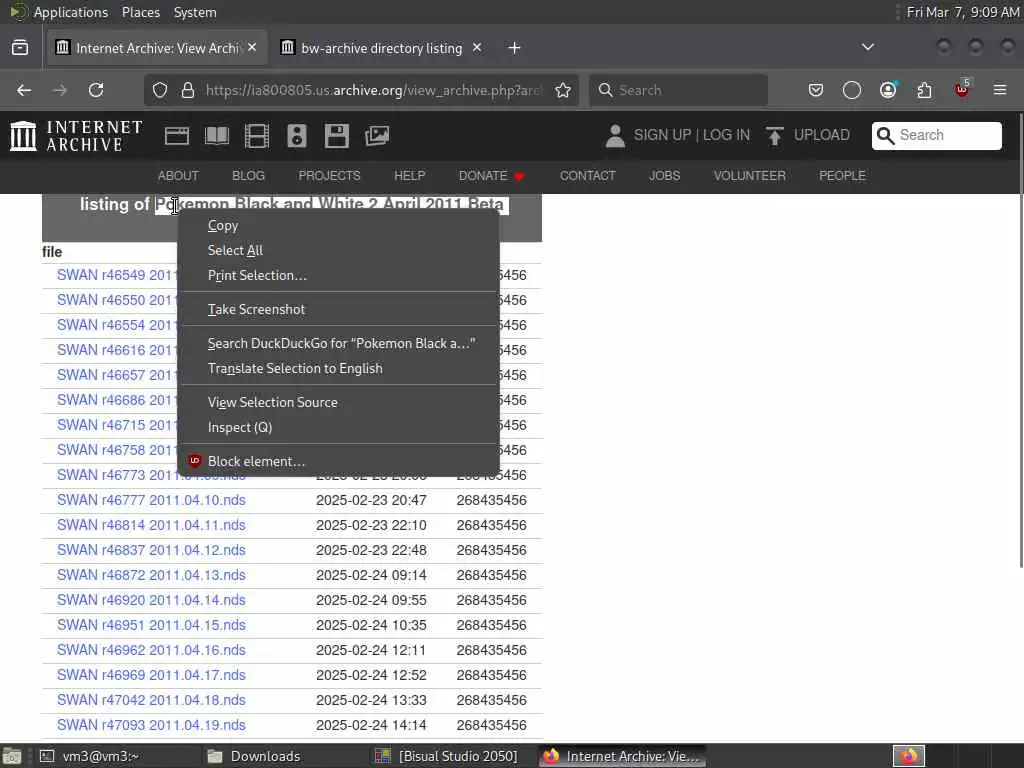Open SWAN r46777 2011.04.10.nds file link

(151, 500)
